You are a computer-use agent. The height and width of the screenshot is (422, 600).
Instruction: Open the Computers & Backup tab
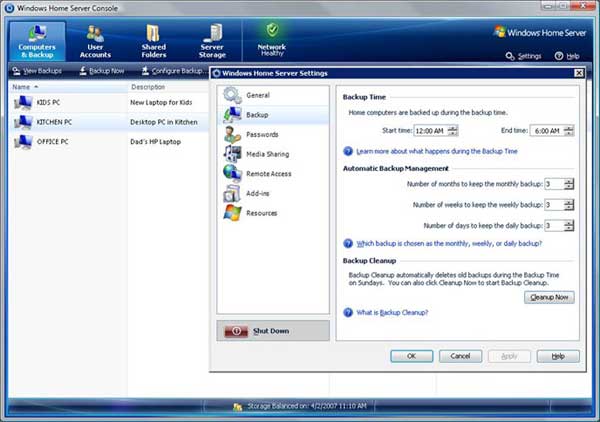coord(37,41)
